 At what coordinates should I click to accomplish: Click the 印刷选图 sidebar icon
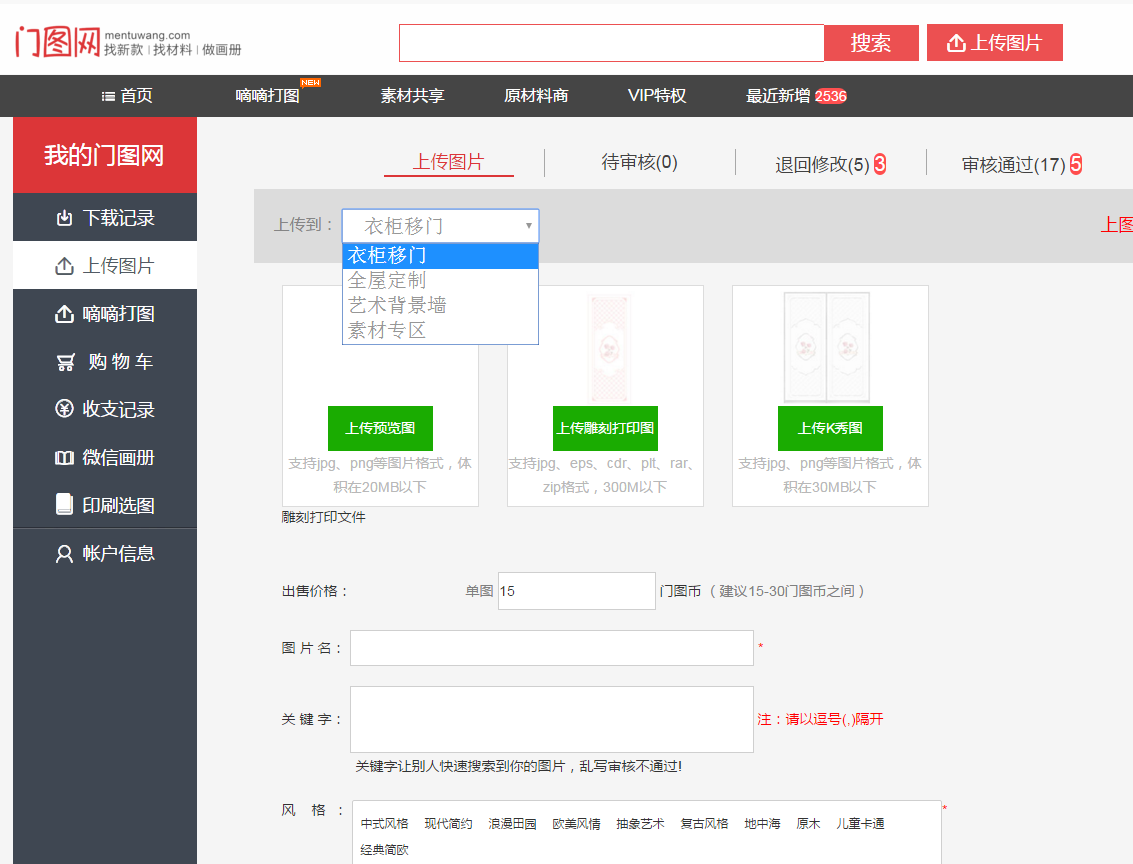65,505
